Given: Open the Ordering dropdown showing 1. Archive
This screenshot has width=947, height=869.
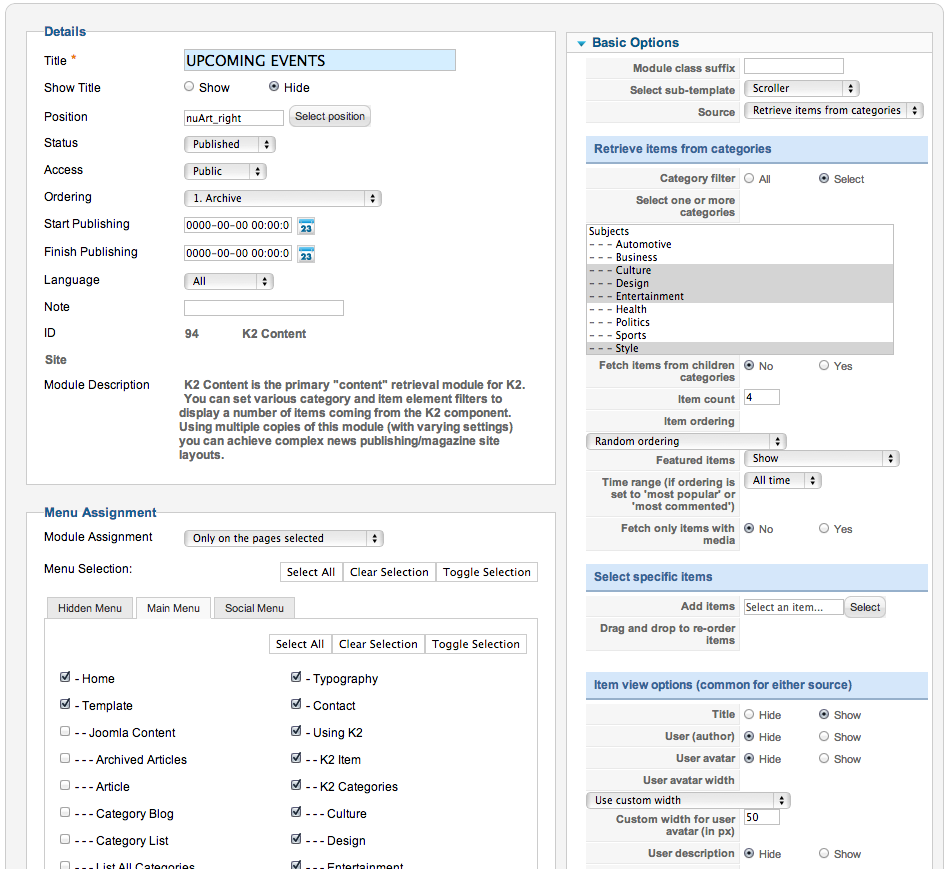Looking at the screenshot, I should (283, 199).
